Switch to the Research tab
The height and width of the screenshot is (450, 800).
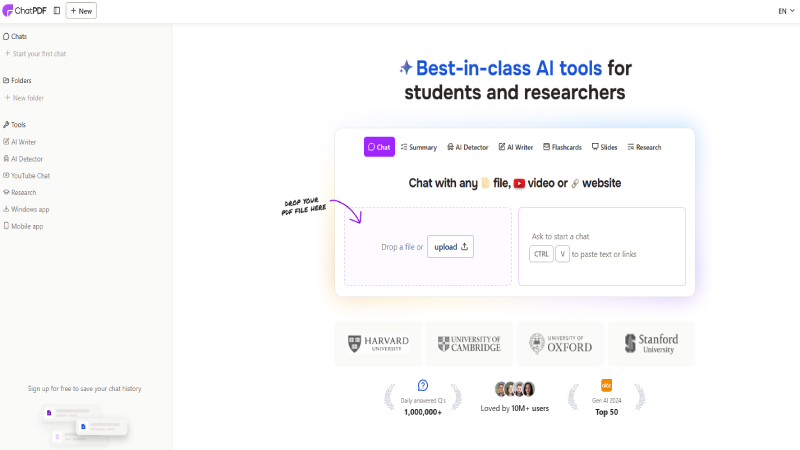coord(644,147)
